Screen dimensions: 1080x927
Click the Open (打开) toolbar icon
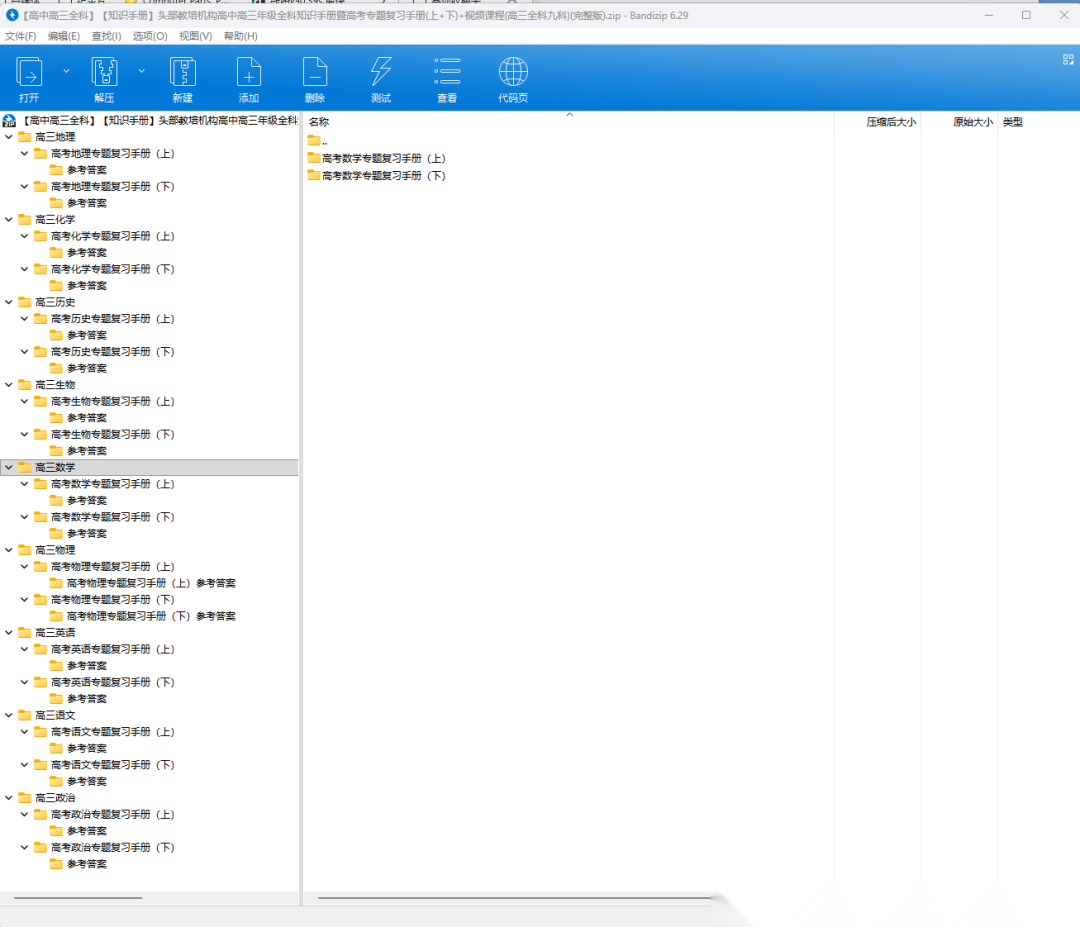(29, 73)
